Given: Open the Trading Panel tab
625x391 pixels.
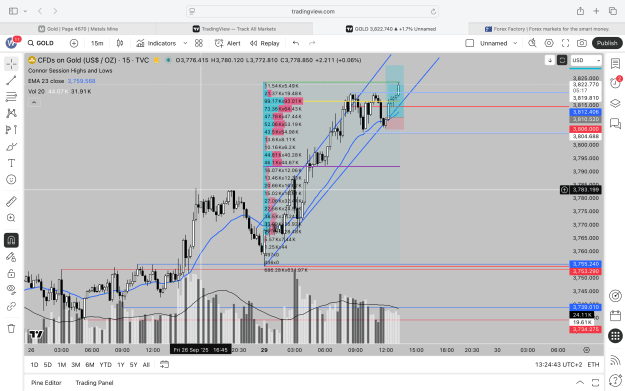Looking at the screenshot, I should pos(94,383).
